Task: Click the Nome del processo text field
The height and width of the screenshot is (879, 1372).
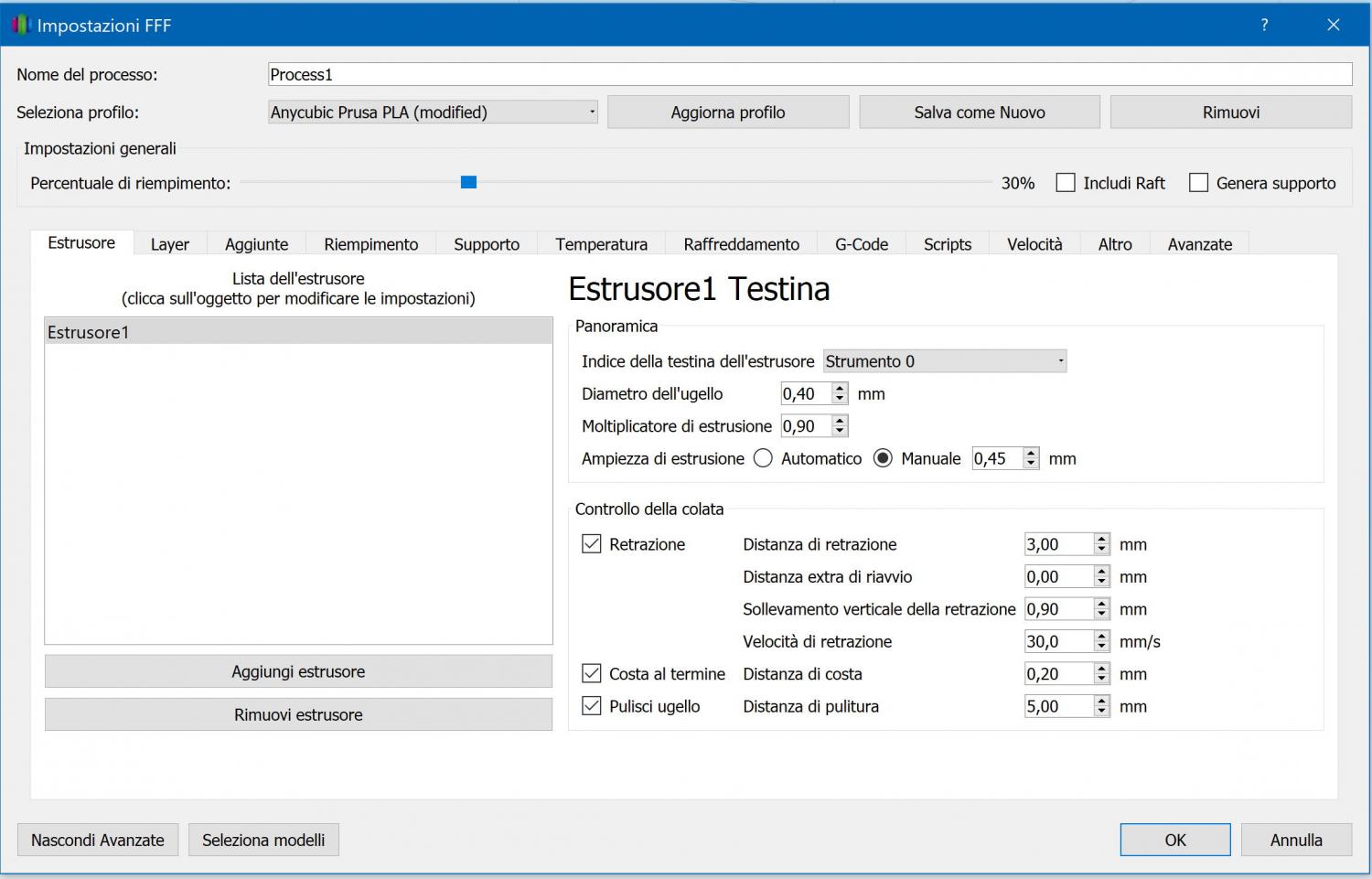Action: (x=810, y=74)
